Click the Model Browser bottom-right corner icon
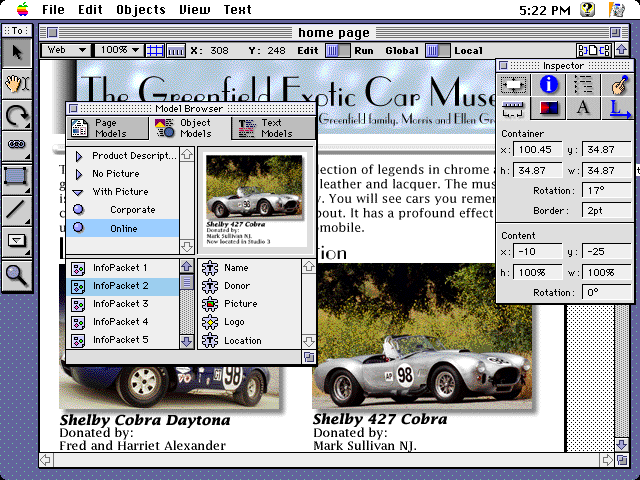The width and height of the screenshot is (640, 480). [x=309, y=357]
